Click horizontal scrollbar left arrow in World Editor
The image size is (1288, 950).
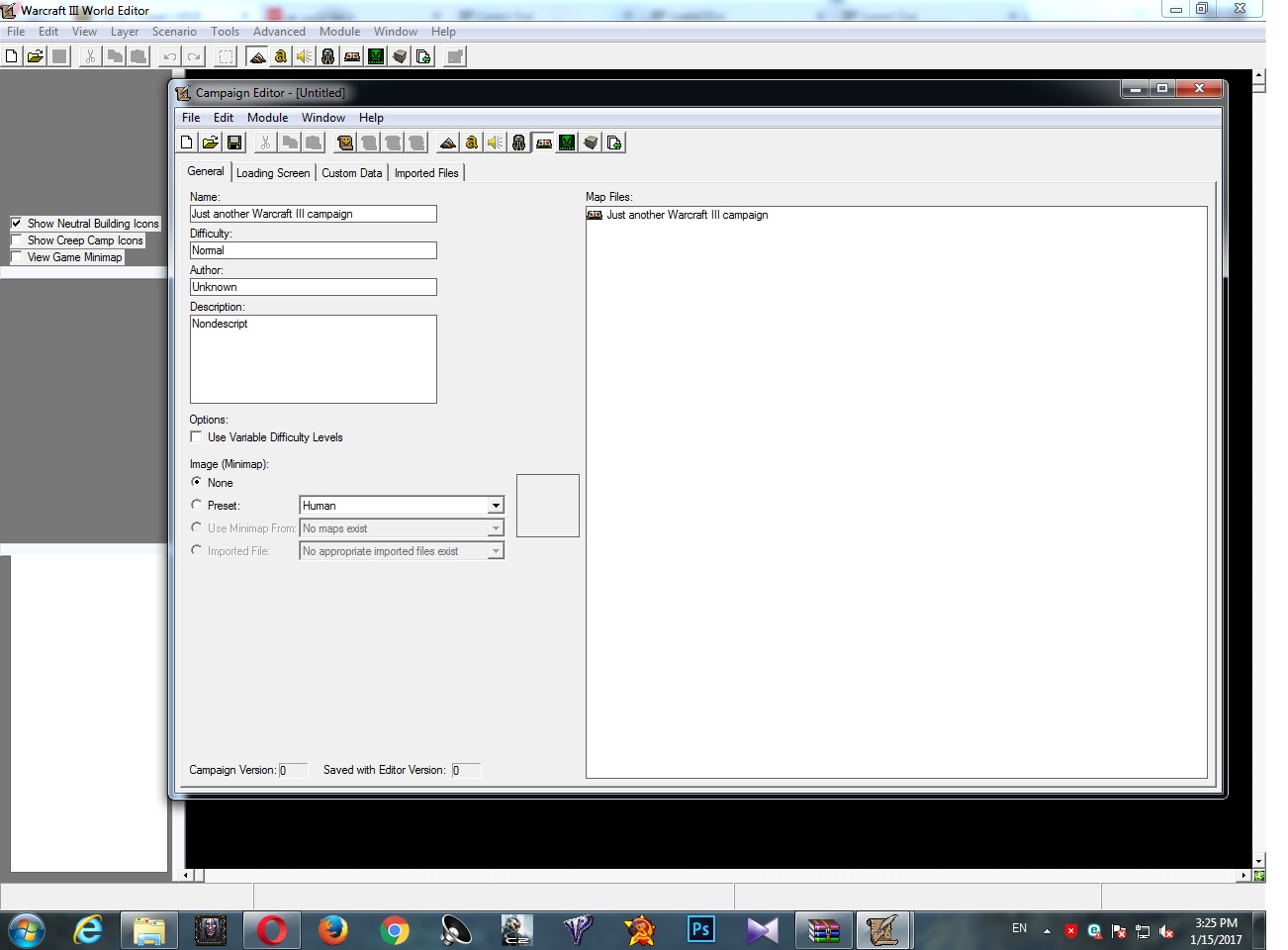point(187,876)
